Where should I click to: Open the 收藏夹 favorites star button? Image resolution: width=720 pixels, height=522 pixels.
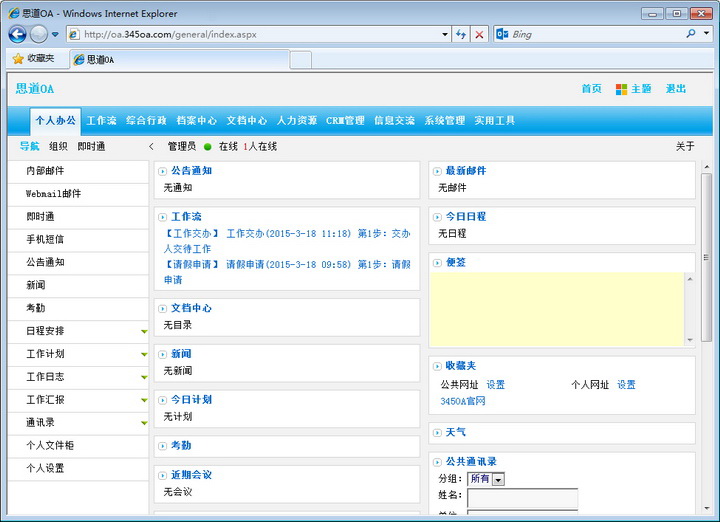coord(34,58)
